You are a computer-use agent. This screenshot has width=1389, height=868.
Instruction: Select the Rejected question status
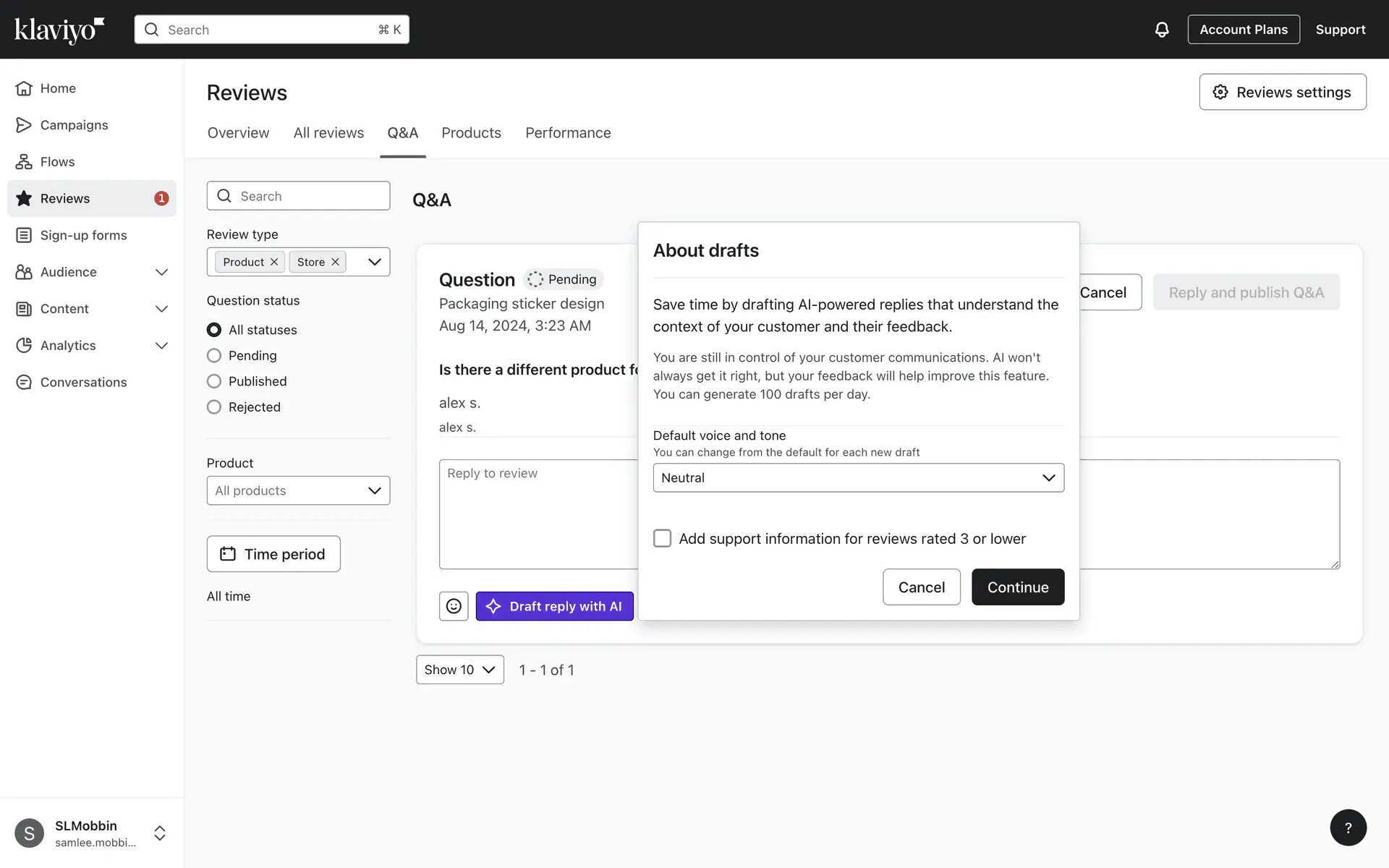[214, 407]
